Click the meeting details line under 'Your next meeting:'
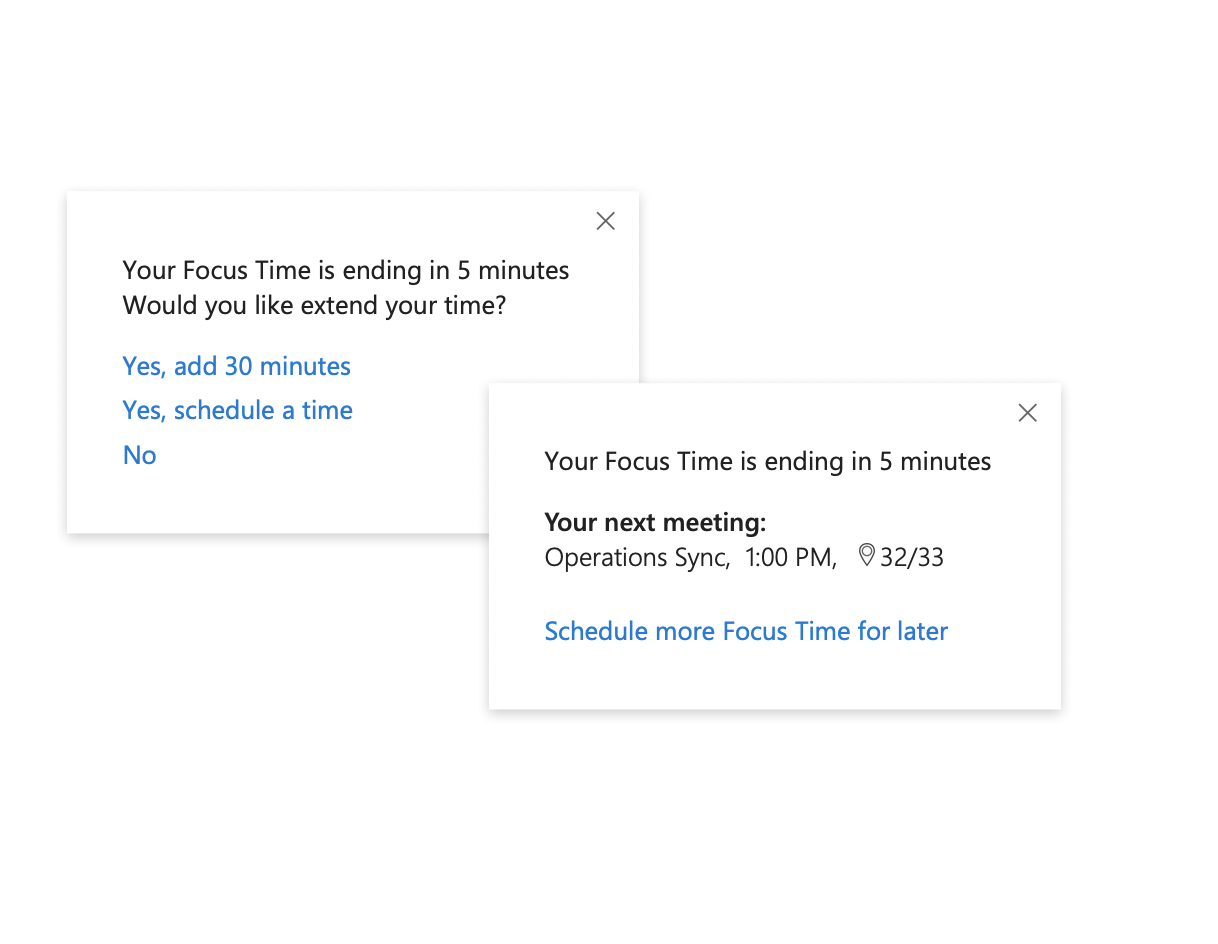This screenshot has width=1218, height=944. (743, 557)
